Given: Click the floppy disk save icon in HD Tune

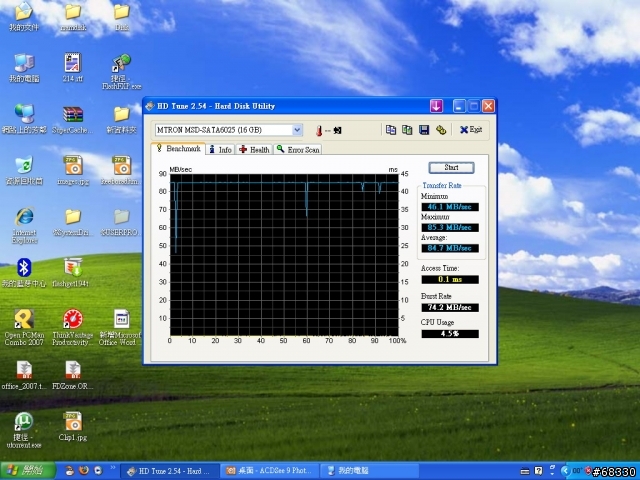Looking at the screenshot, I should click(424, 130).
